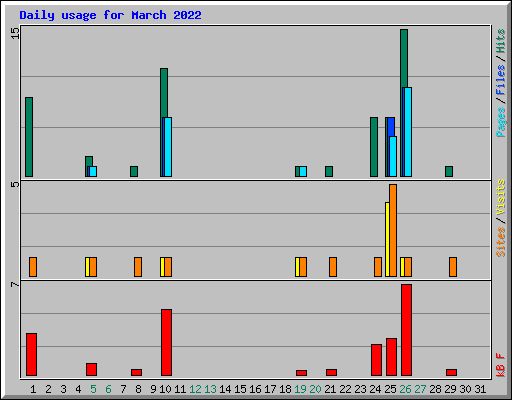Click the 'Visits' legend label
Image resolution: width=512 pixels, height=400 pixels.
tap(501, 197)
